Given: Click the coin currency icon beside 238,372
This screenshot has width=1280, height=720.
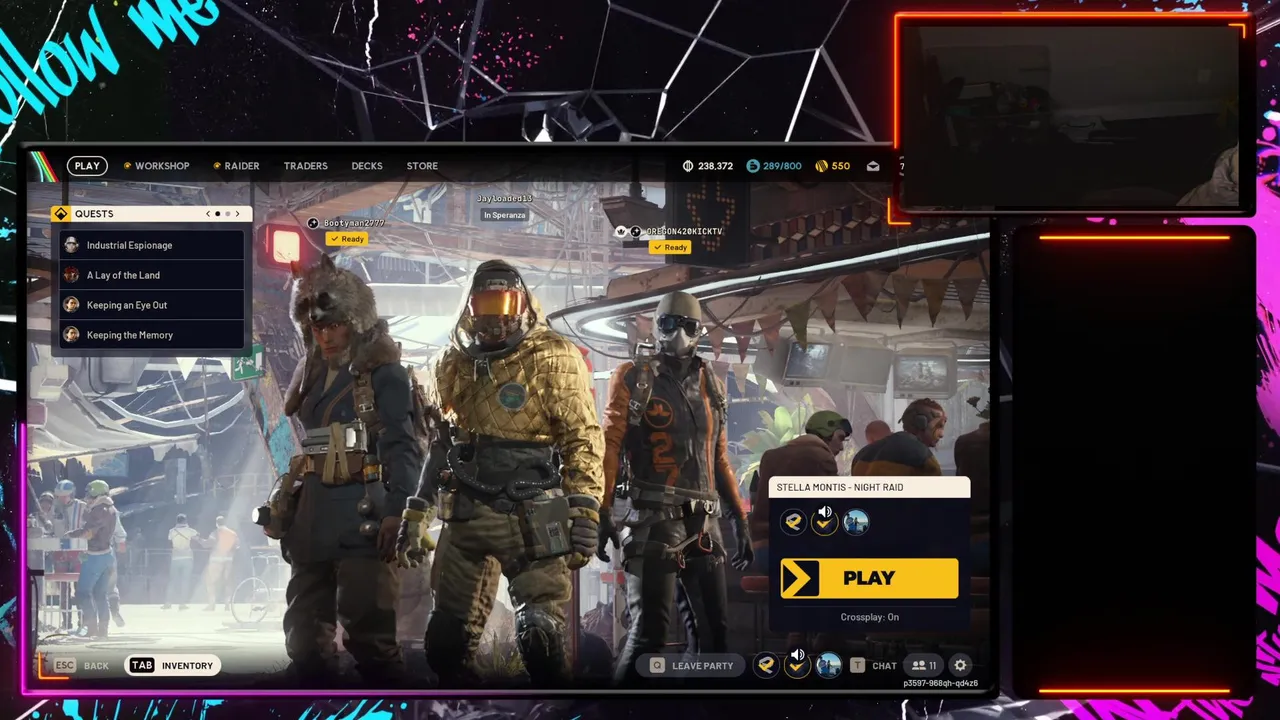Looking at the screenshot, I should 688,166.
